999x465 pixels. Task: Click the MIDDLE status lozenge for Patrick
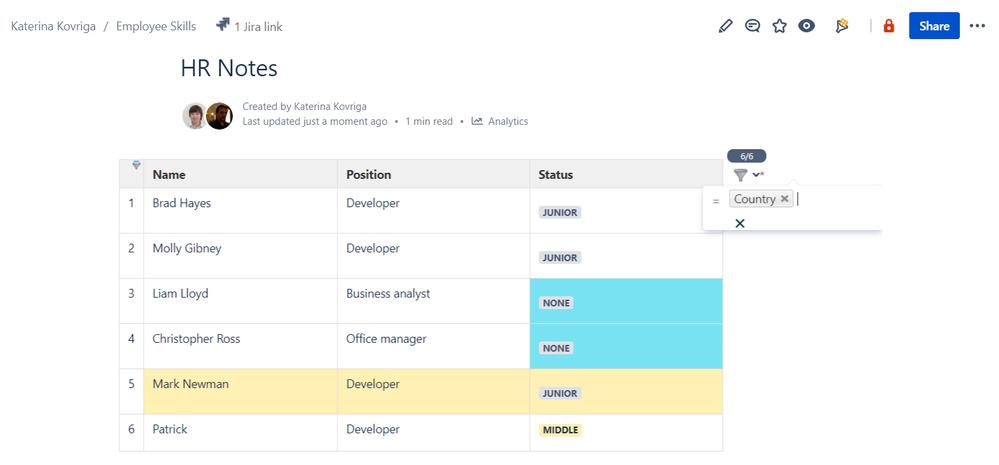pyautogui.click(x=560, y=430)
